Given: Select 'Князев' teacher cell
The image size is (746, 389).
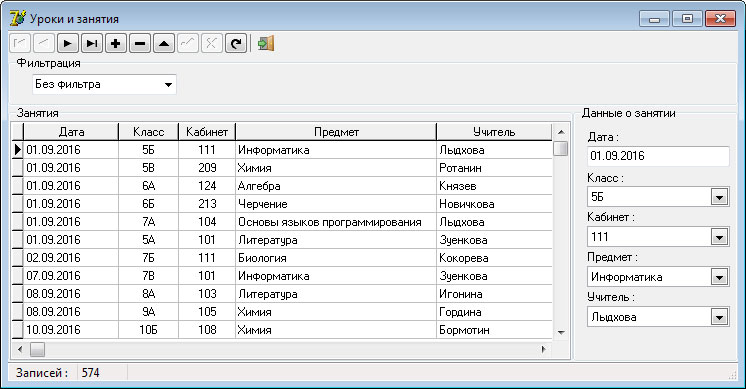Looking at the screenshot, I should (x=494, y=186).
